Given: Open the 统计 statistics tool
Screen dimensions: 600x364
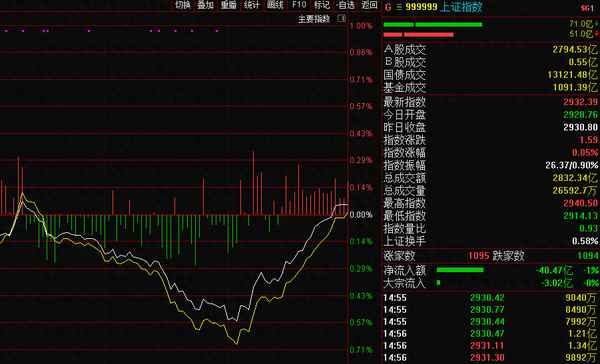Looking at the screenshot, I should coord(251,5).
